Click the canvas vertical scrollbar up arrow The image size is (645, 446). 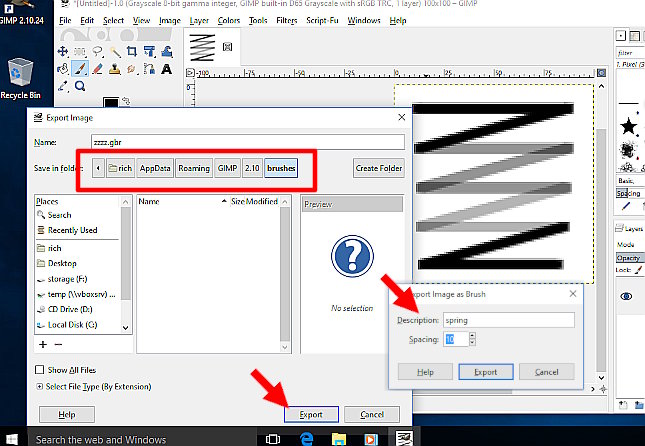click(x=601, y=86)
